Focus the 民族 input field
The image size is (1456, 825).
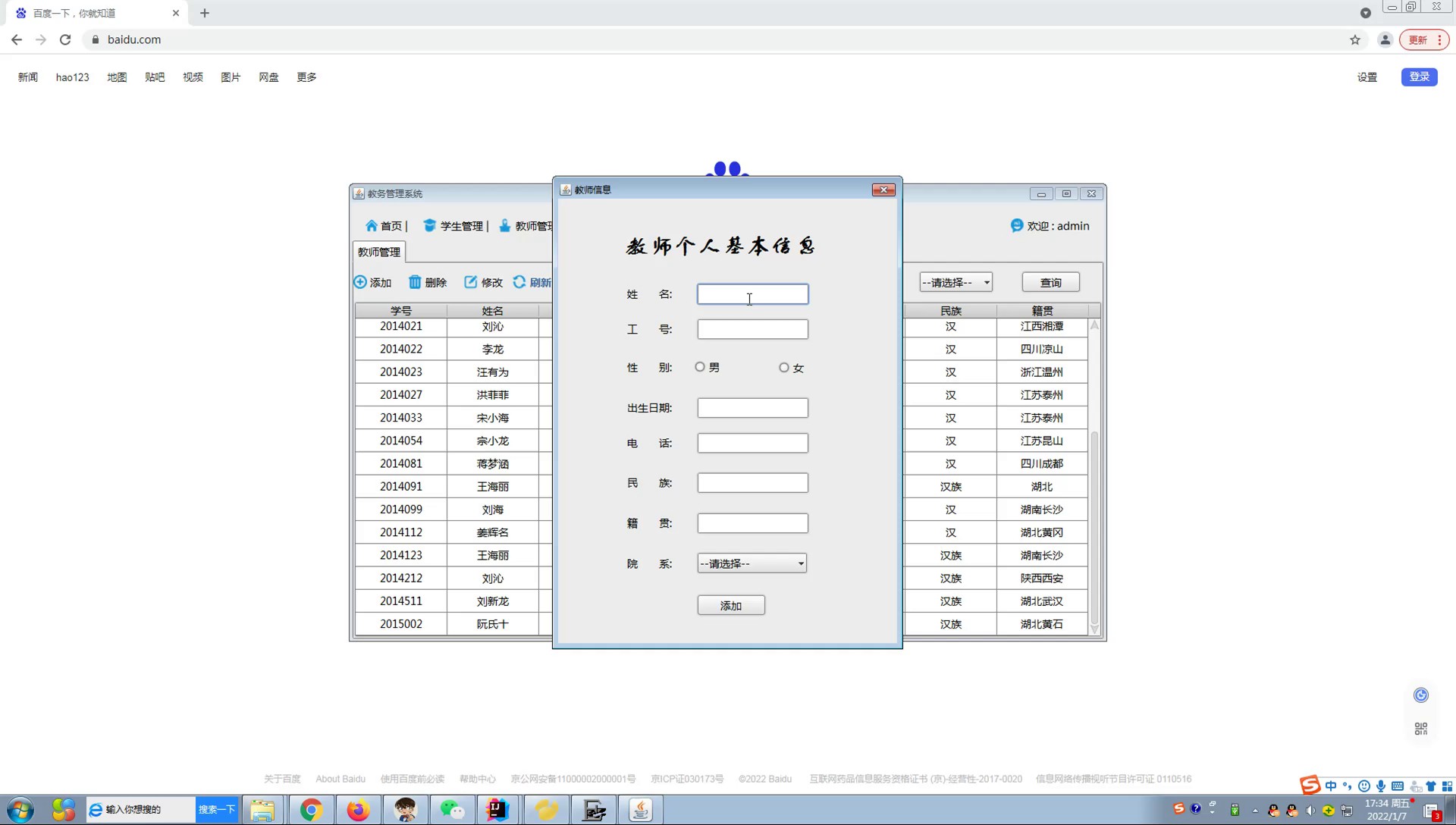[753, 483]
